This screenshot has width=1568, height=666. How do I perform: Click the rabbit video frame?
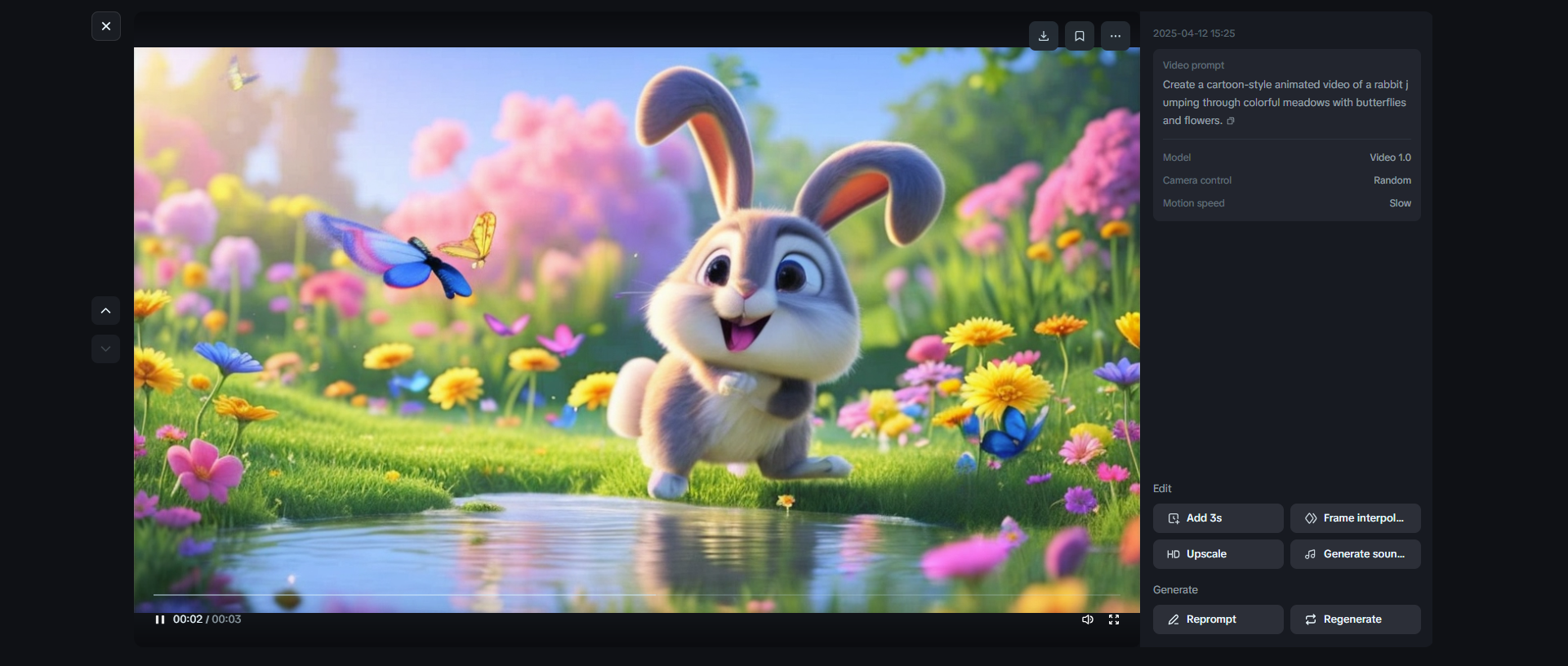(637, 330)
